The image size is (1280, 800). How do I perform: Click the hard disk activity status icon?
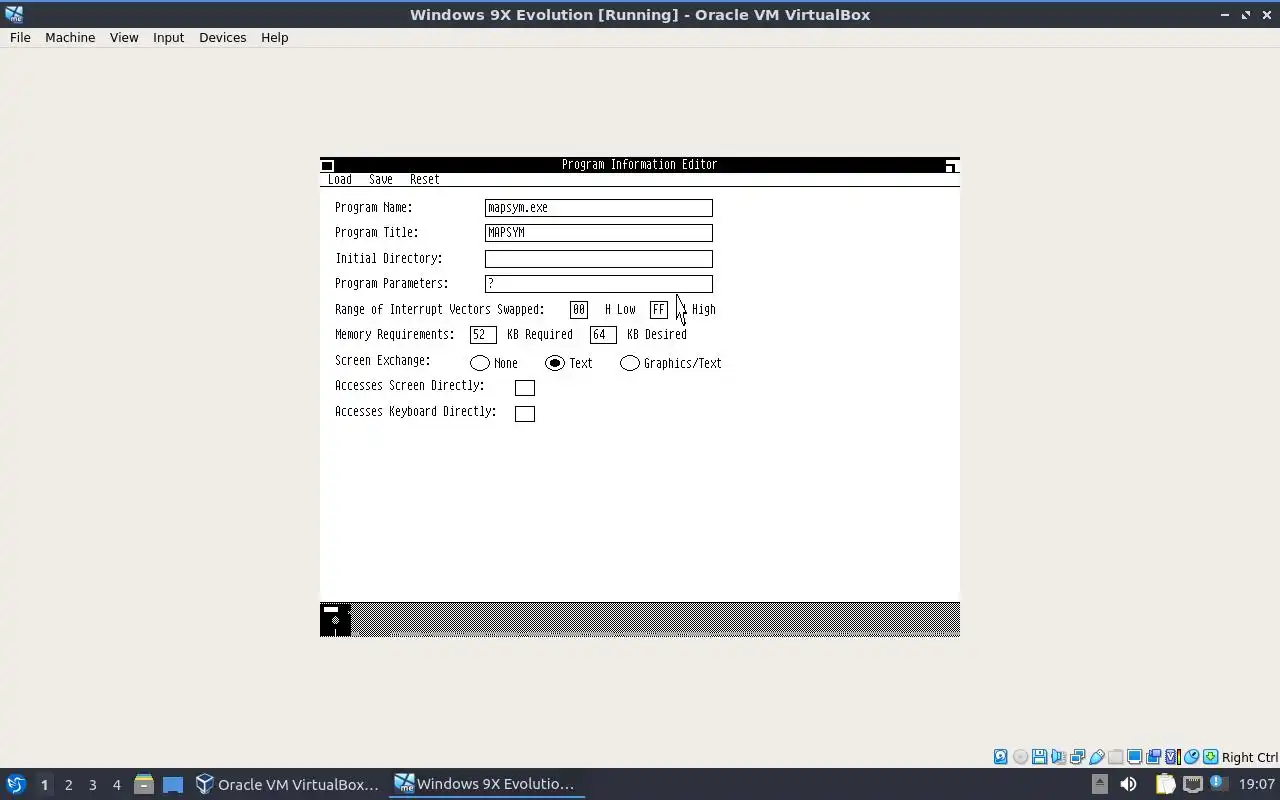point(1000,757)
